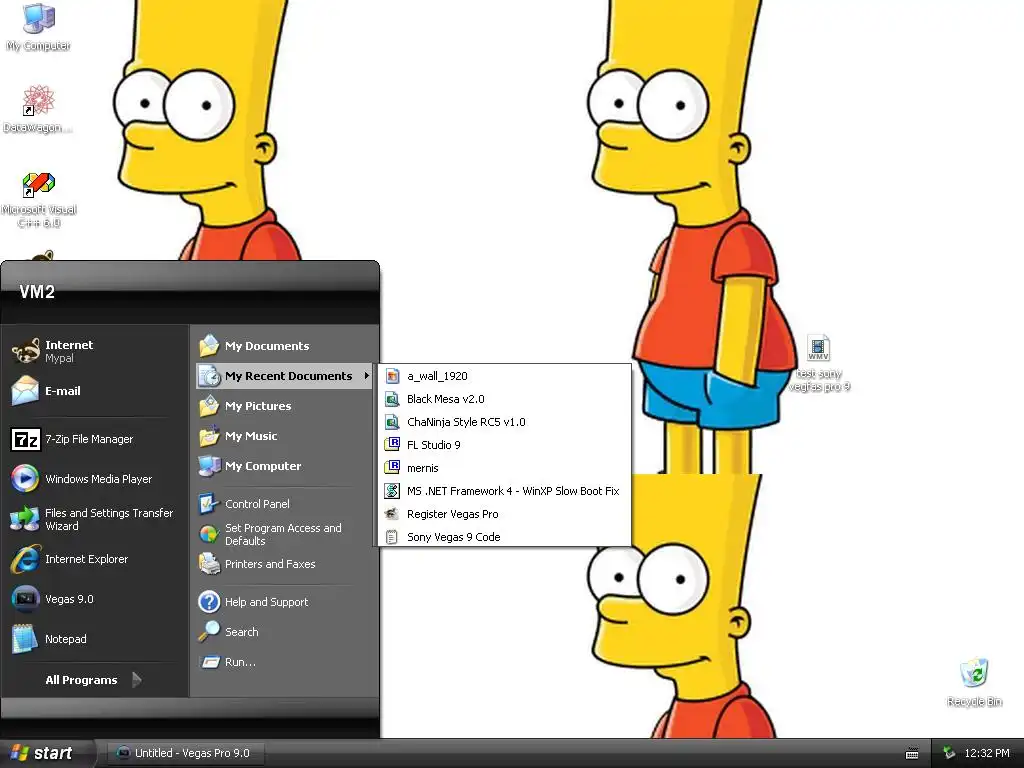Open My Music folder
The width and height of the screenshot is (1024, 768).
[x=284, y=436]
